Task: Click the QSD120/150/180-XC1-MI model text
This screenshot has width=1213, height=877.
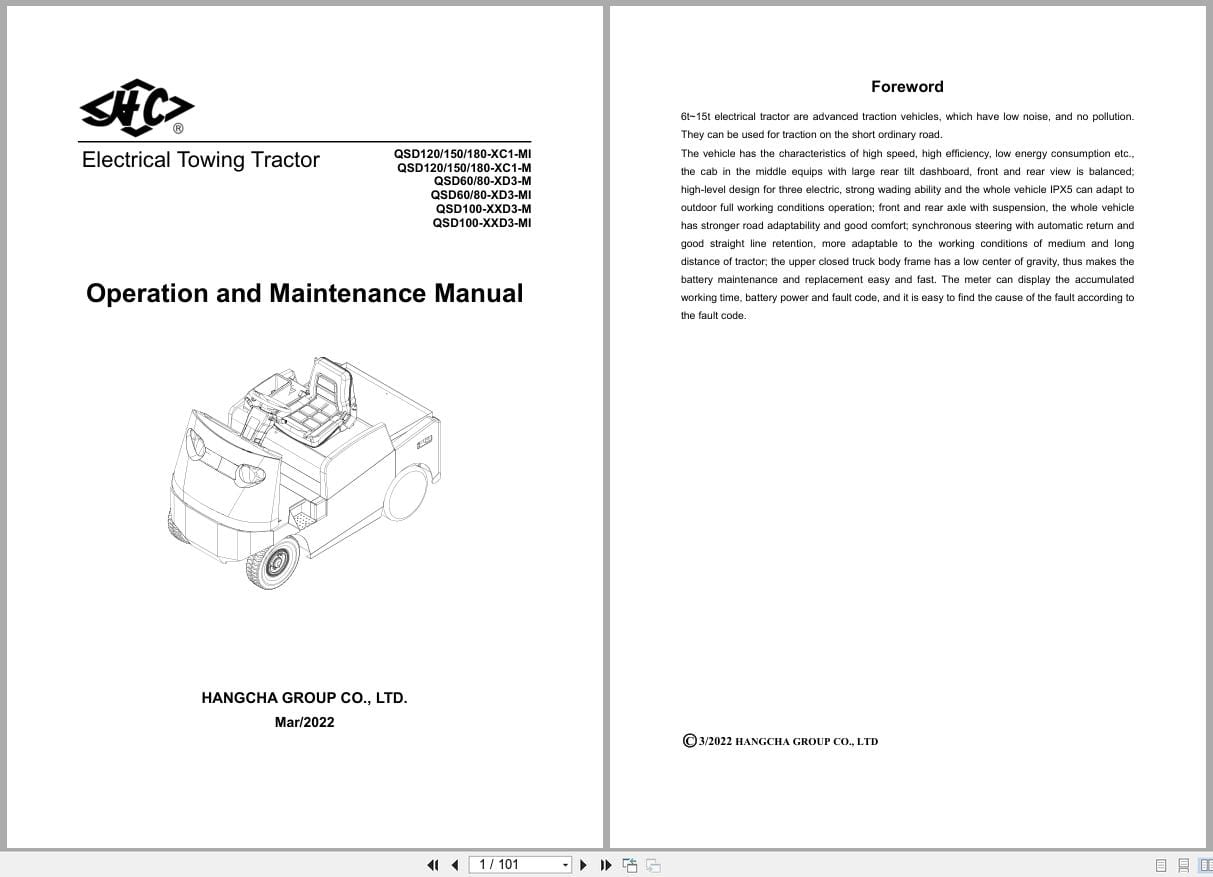Action: coord(463,154)
